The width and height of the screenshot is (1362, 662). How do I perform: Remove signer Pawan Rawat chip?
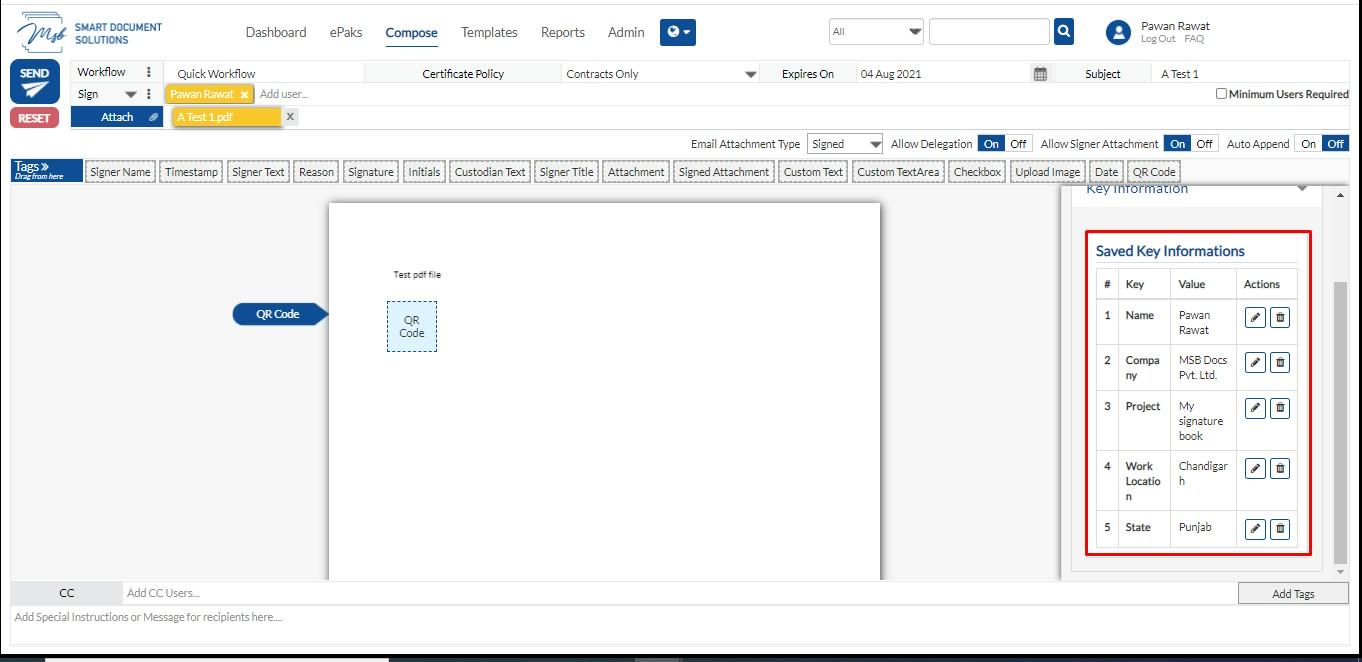tap(244, 95)
